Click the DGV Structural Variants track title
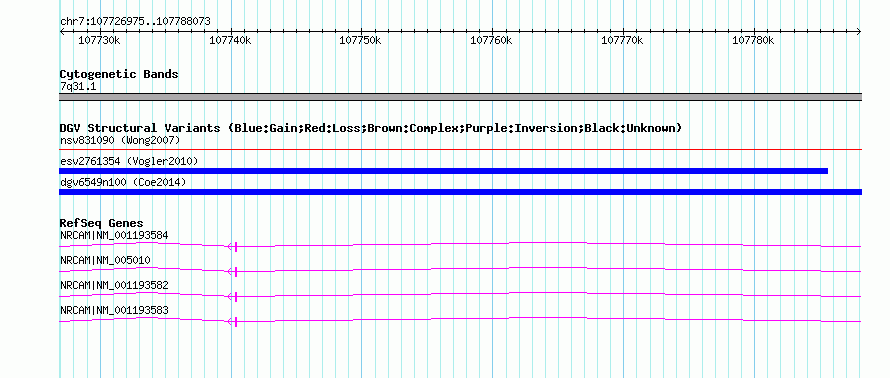 click(371, 128)
